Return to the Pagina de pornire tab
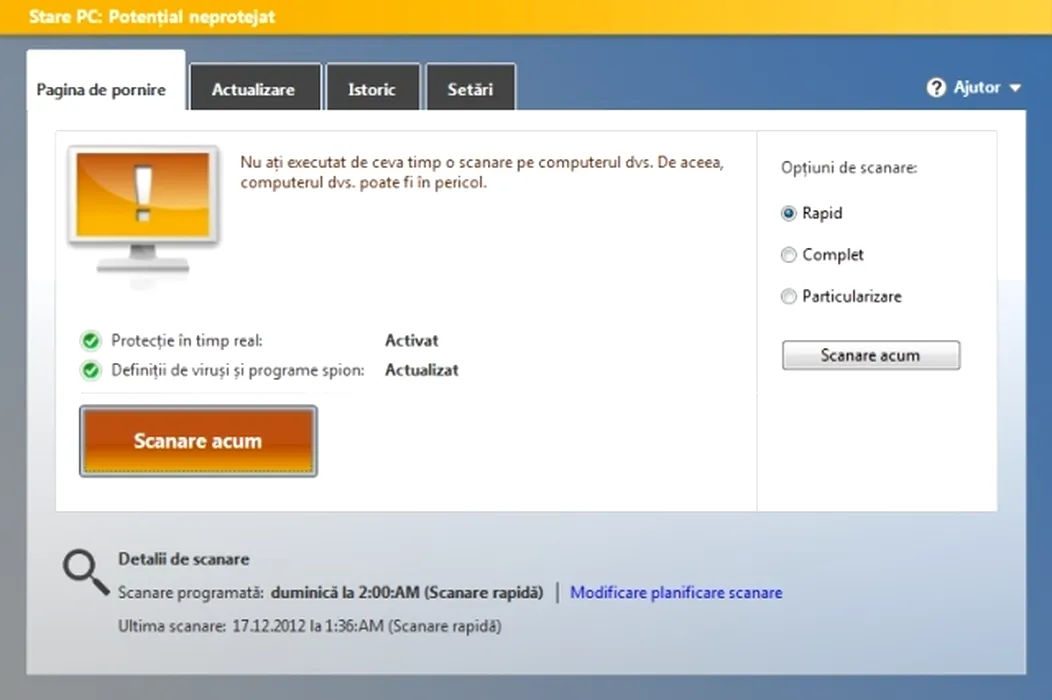The width and height of the screenshot is (1052, 700). pos(101,89)
